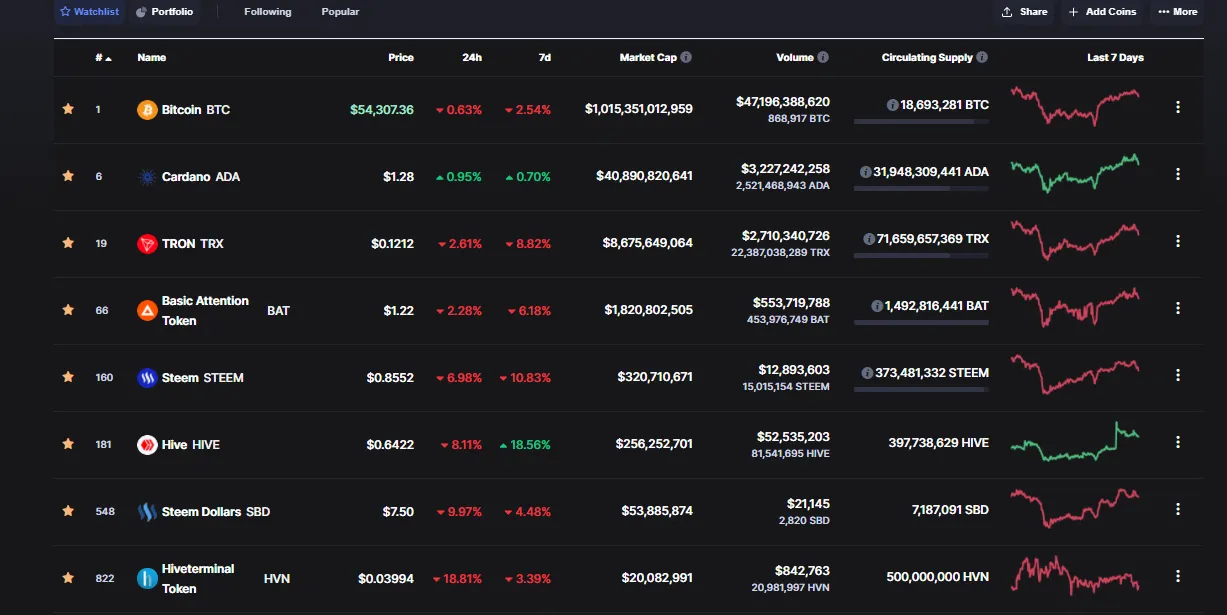This screenshot has height=615, width=1227.
Task: Click info icon beside TRON supply
Action: [x=869, y=239]
